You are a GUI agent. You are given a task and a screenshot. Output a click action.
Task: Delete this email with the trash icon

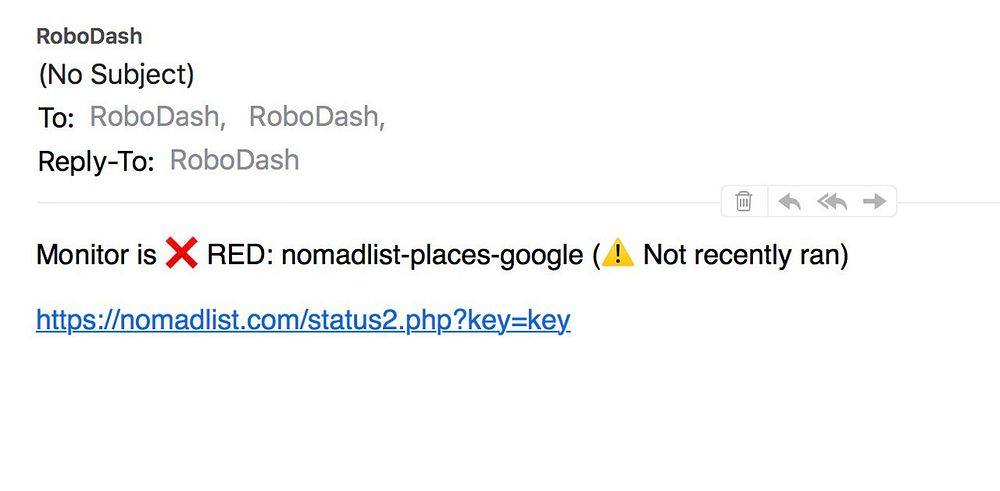click(x=744, y=201)
